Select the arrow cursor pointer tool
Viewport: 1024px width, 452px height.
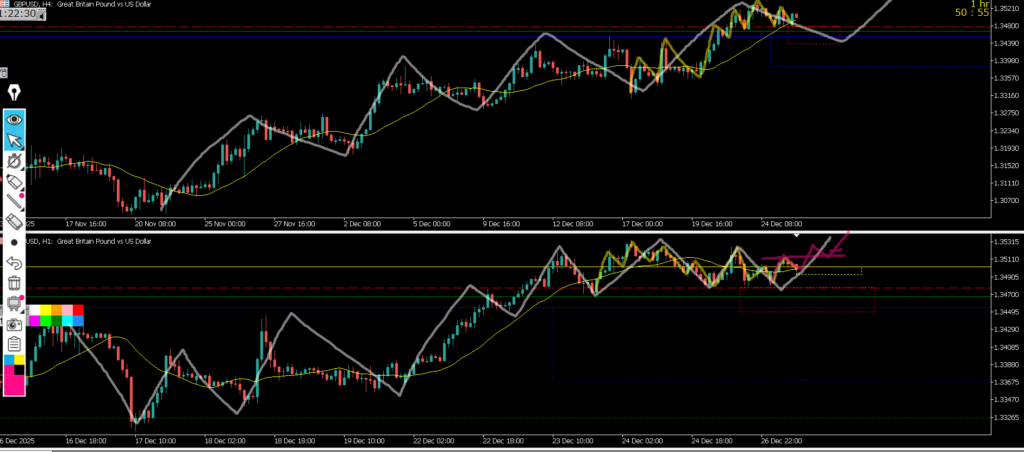coord(14,140)
